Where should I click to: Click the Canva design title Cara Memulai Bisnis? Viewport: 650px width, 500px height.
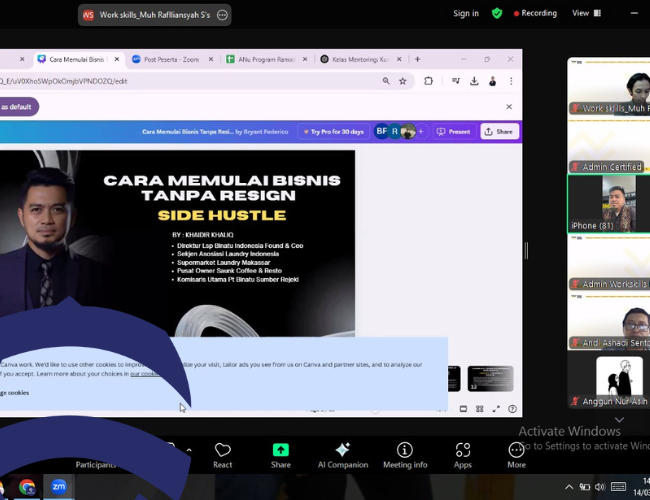[x=187, y=132]
